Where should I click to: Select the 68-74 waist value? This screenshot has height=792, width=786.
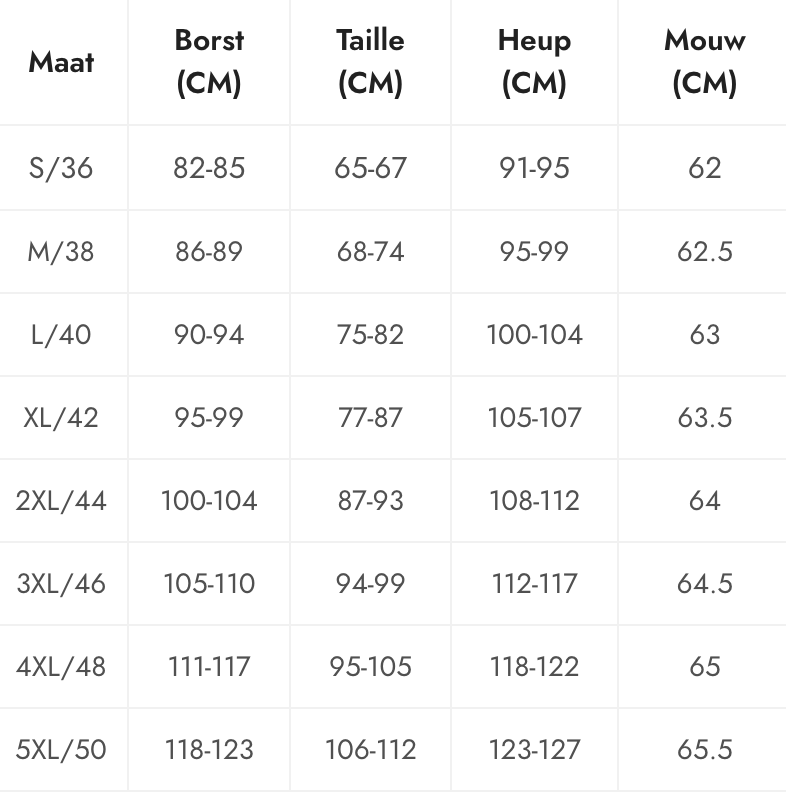pyautogui.click(x=370, y=252)
